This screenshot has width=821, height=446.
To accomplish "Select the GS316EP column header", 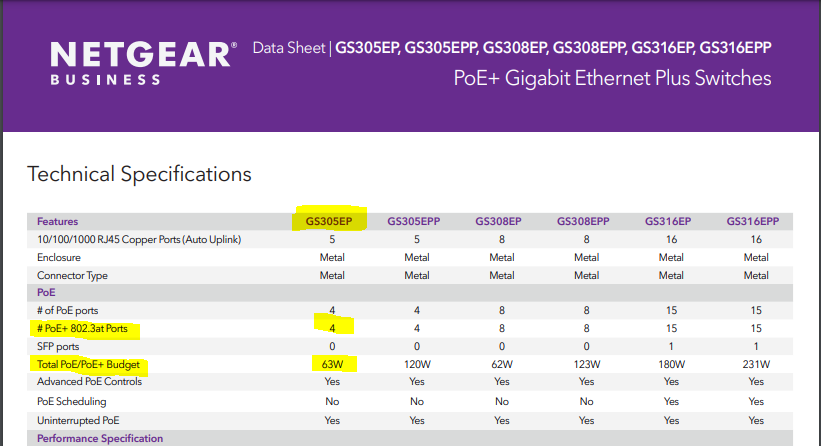I will 668,221.
